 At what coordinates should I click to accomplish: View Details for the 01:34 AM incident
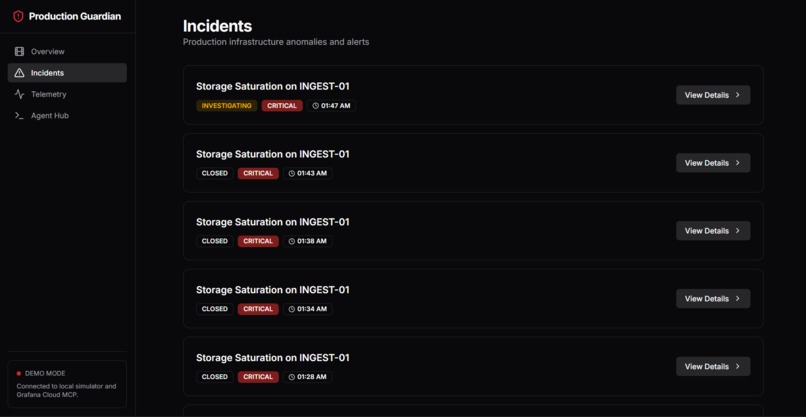pyautogui.click(x=713, y=299)
